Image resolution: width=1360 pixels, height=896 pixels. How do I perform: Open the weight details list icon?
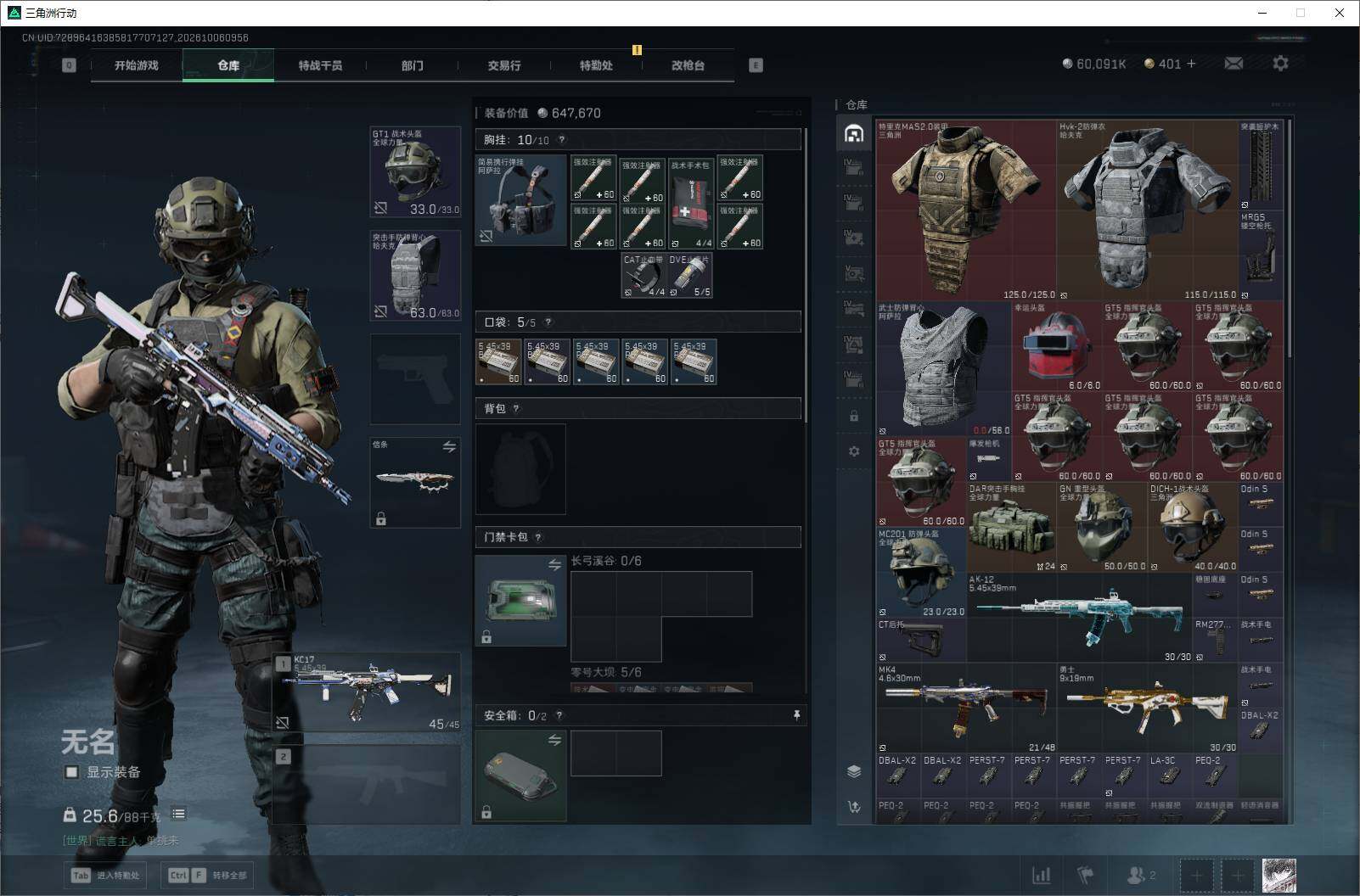coord(178,814)
